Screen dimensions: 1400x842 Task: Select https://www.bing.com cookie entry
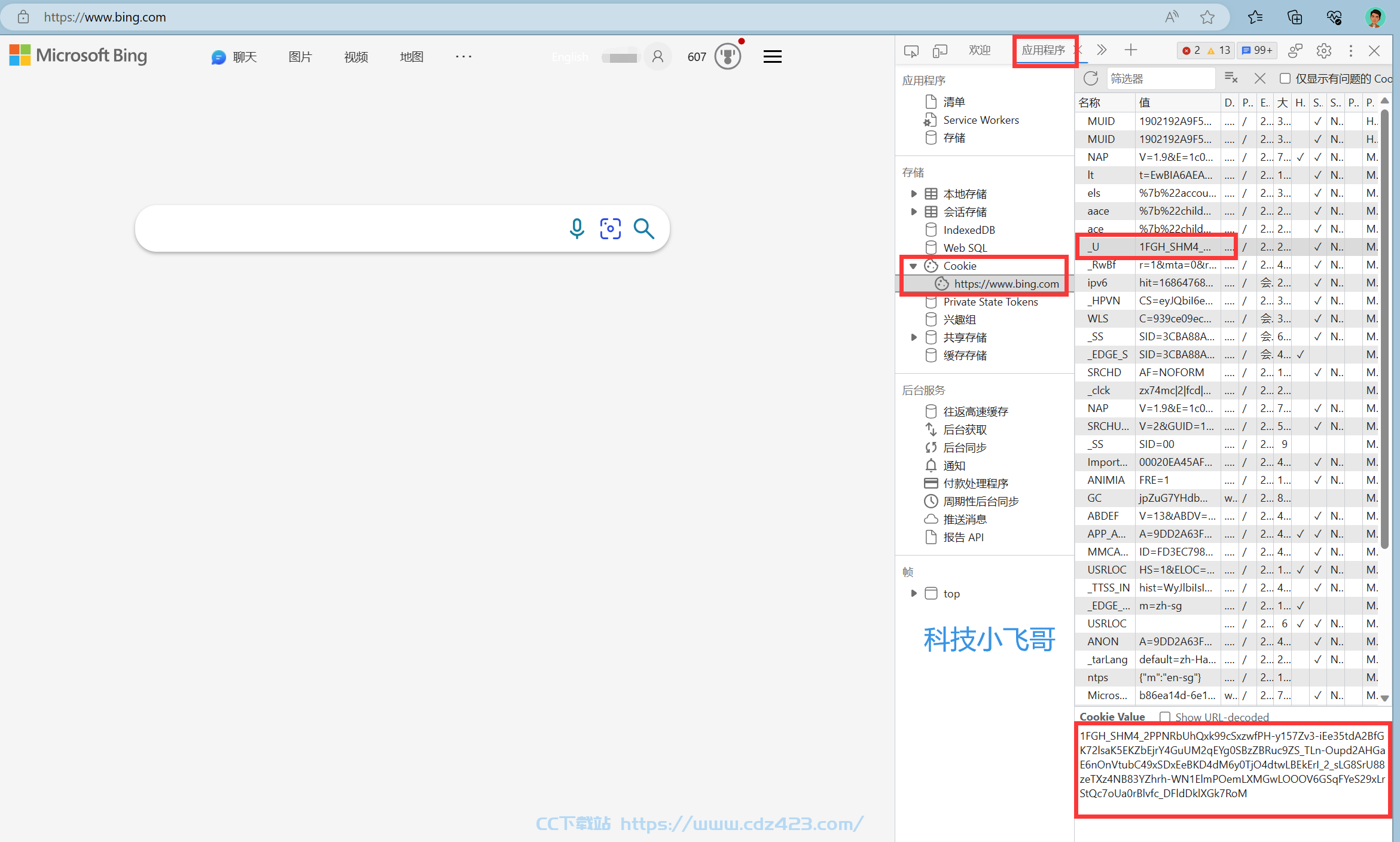point(1006,283)
